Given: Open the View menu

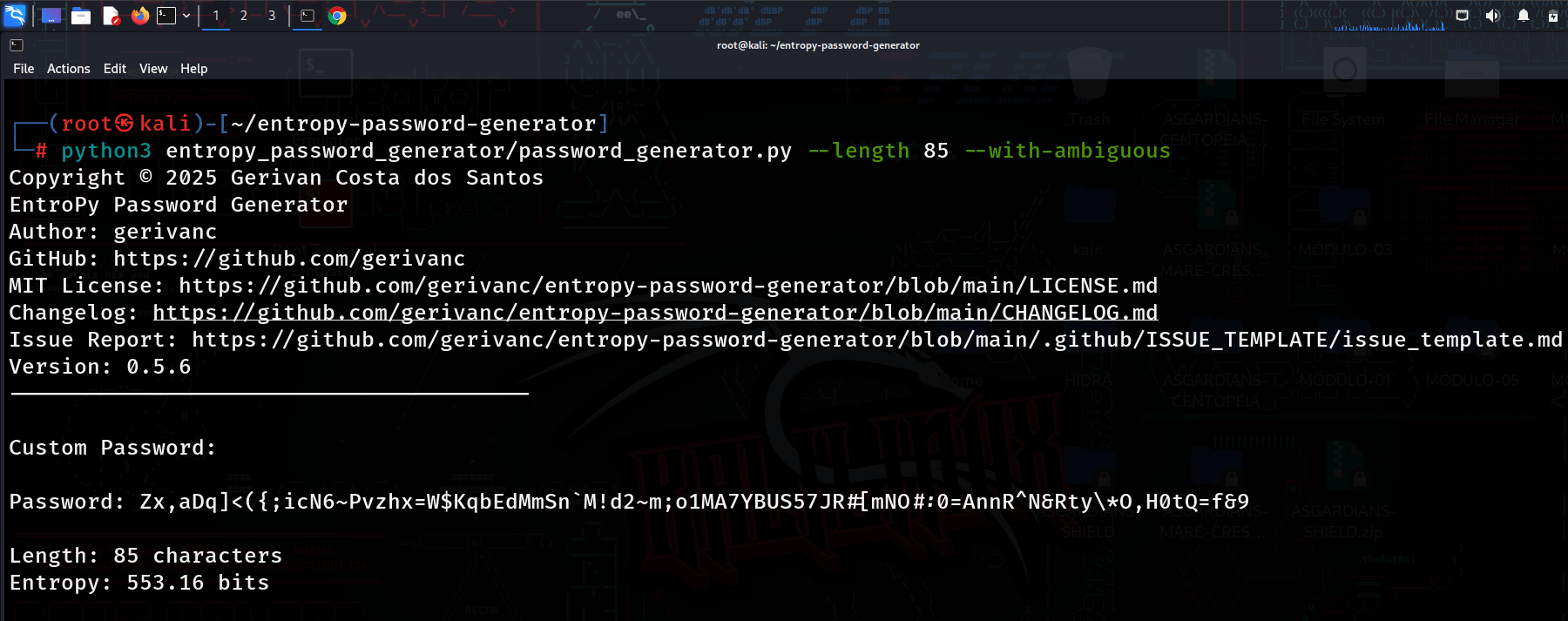Looking at the screenshot, I should (153, 69).
